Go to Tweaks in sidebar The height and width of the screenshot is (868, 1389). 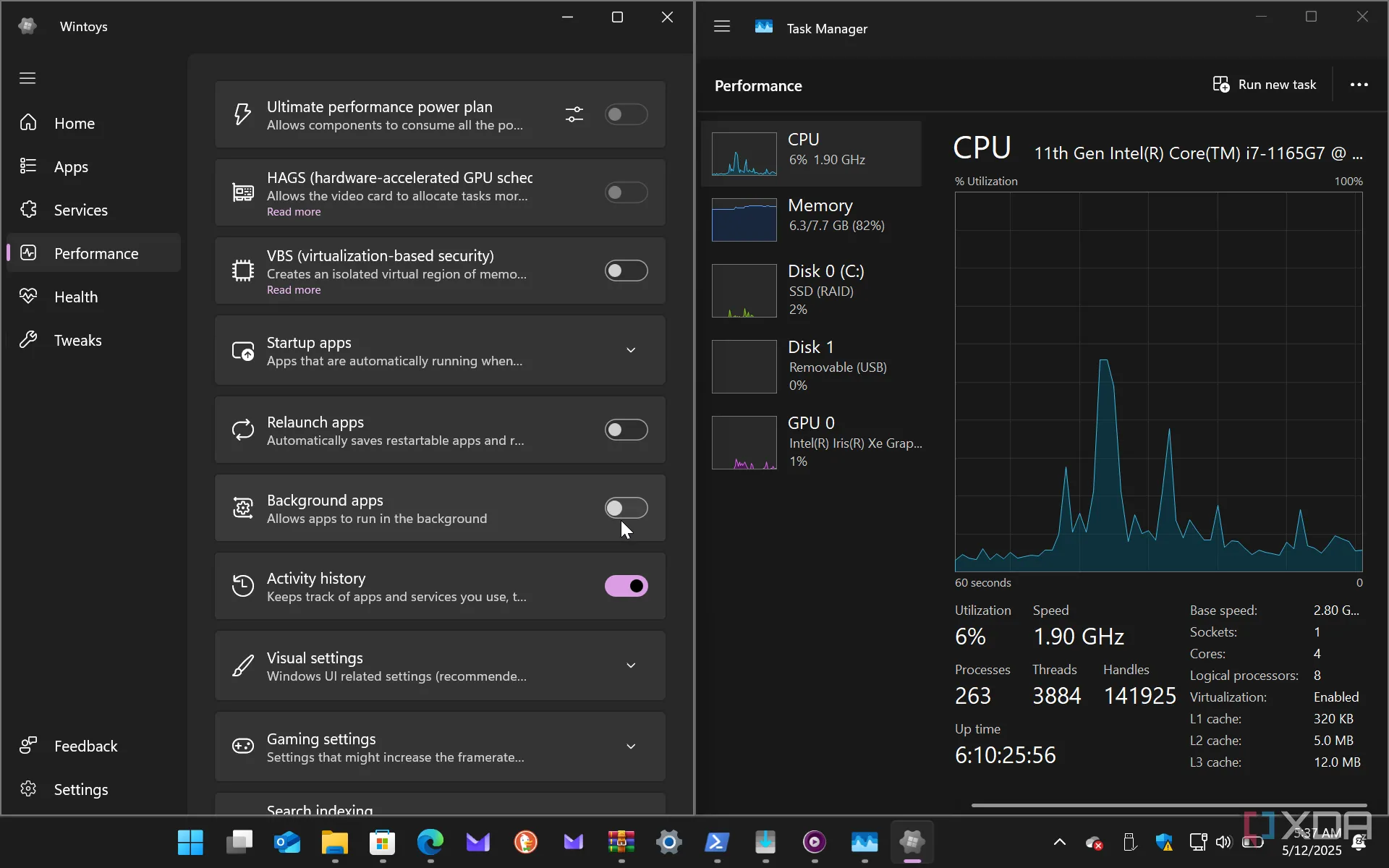[77, 340]
